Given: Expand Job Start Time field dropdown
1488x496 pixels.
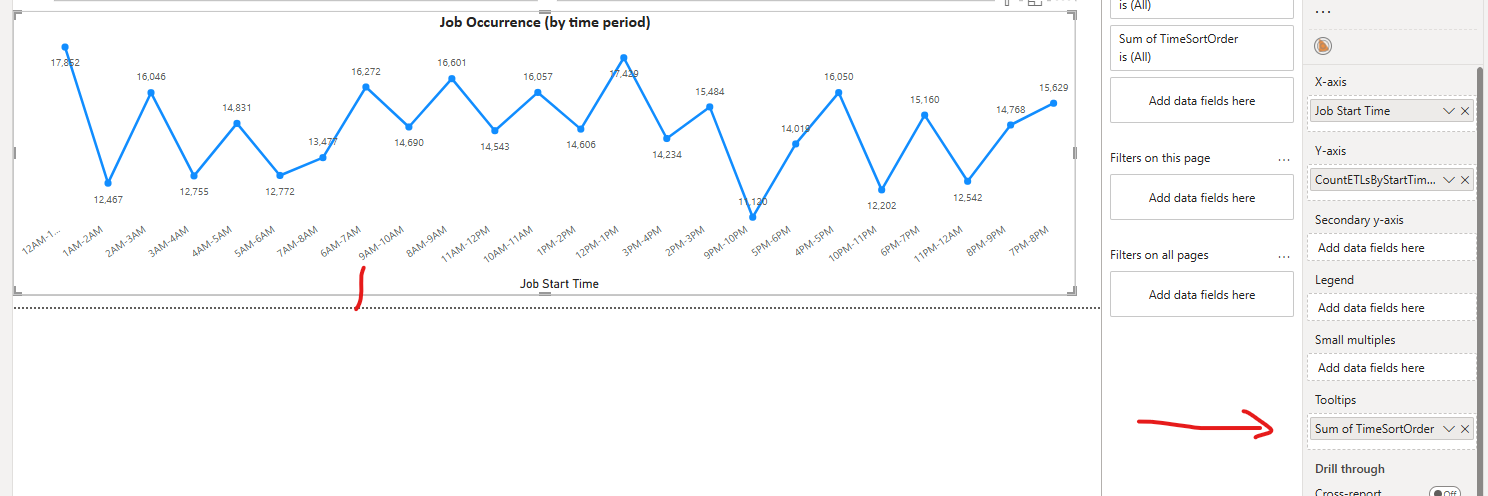Looking at the screenshot, I should tap(1449, 111).
